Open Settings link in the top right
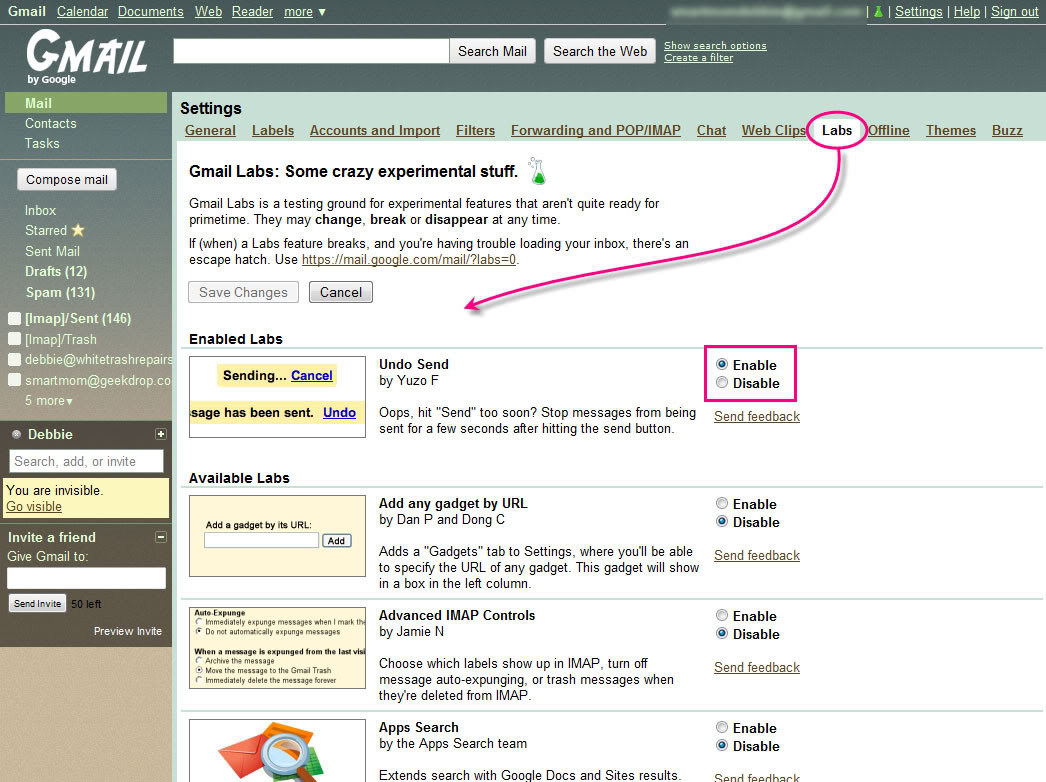The width and height of the screenshot is (1046, 782). [919, 11]
